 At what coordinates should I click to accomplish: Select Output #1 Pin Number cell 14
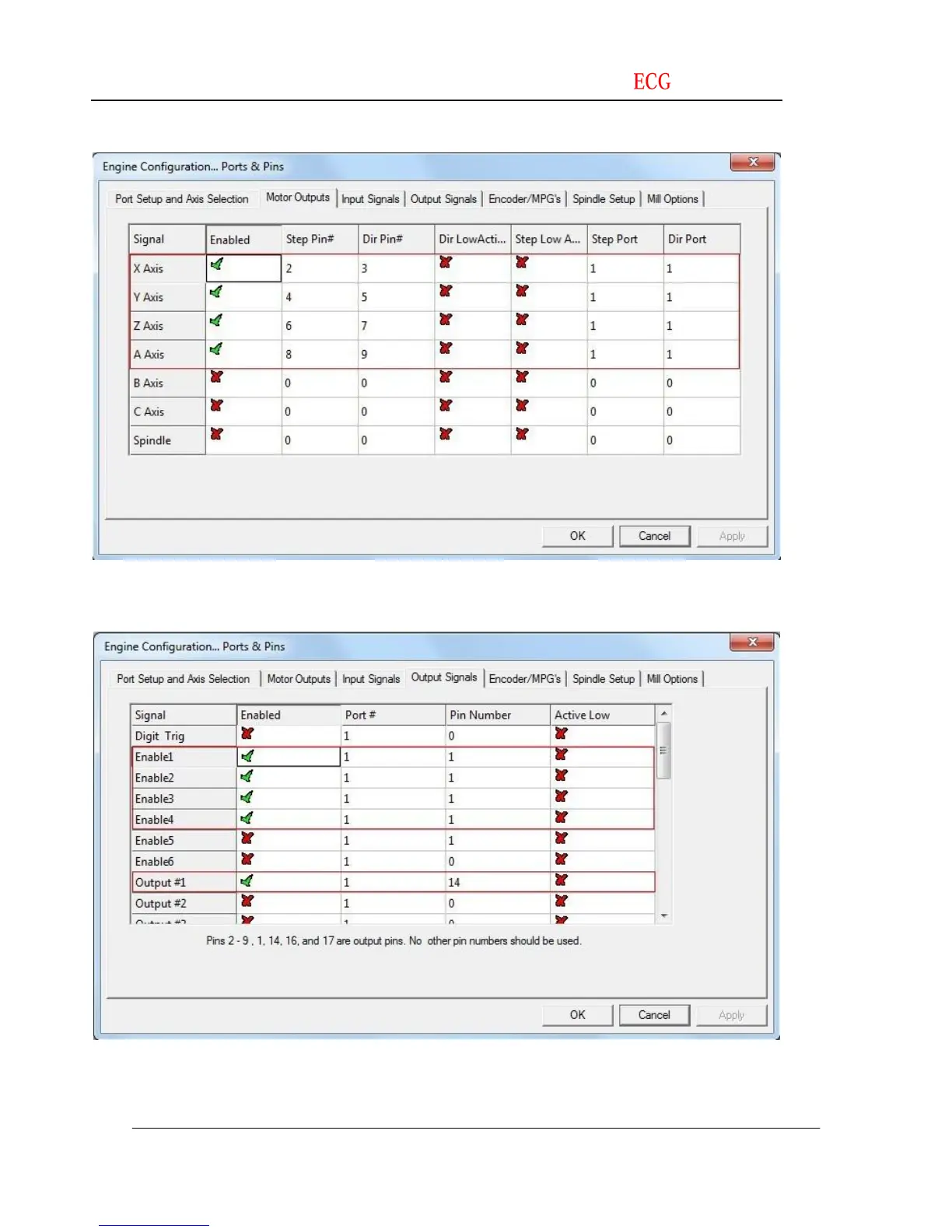tap(498, 882)
